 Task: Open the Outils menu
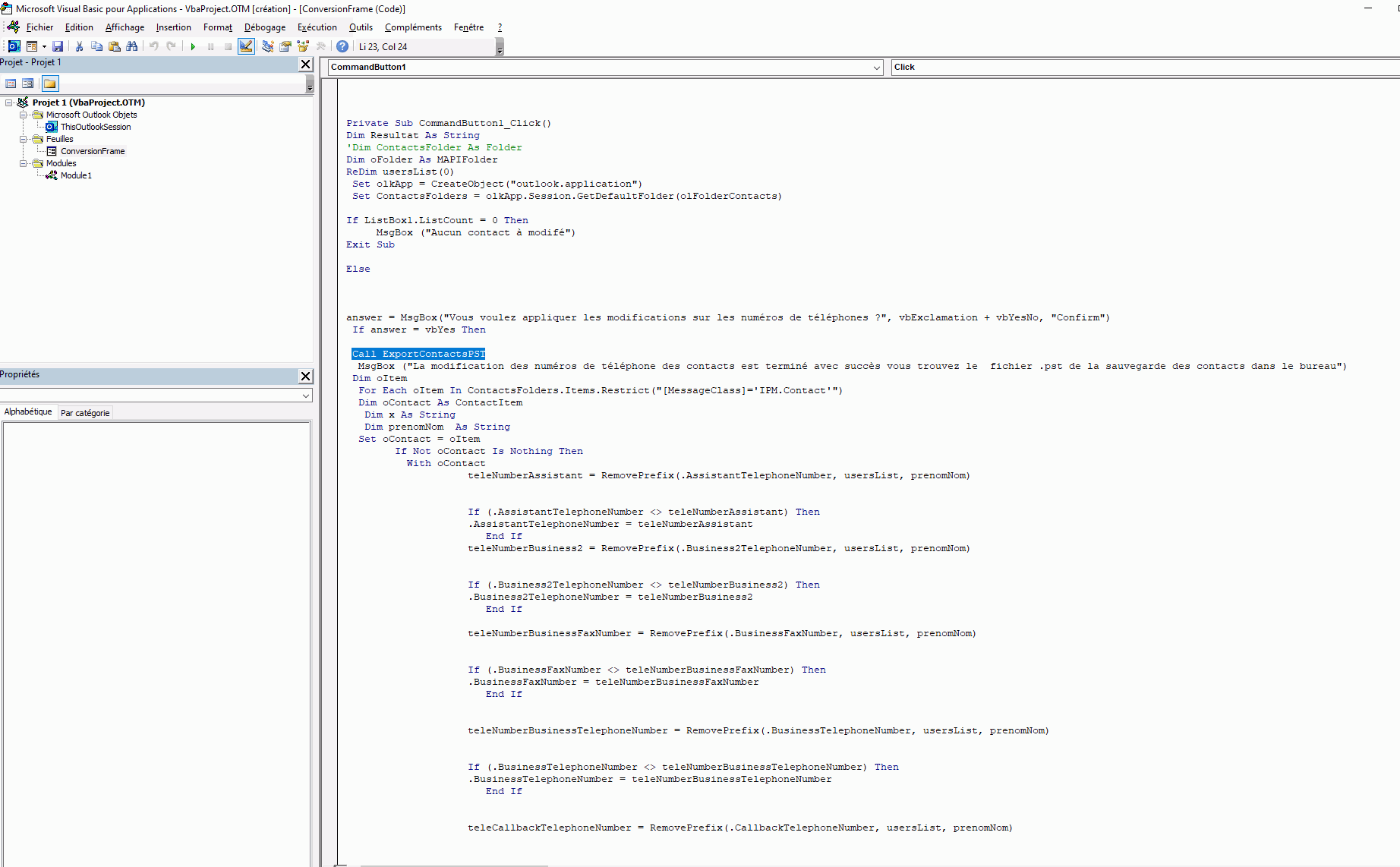[x=361, y=27]
